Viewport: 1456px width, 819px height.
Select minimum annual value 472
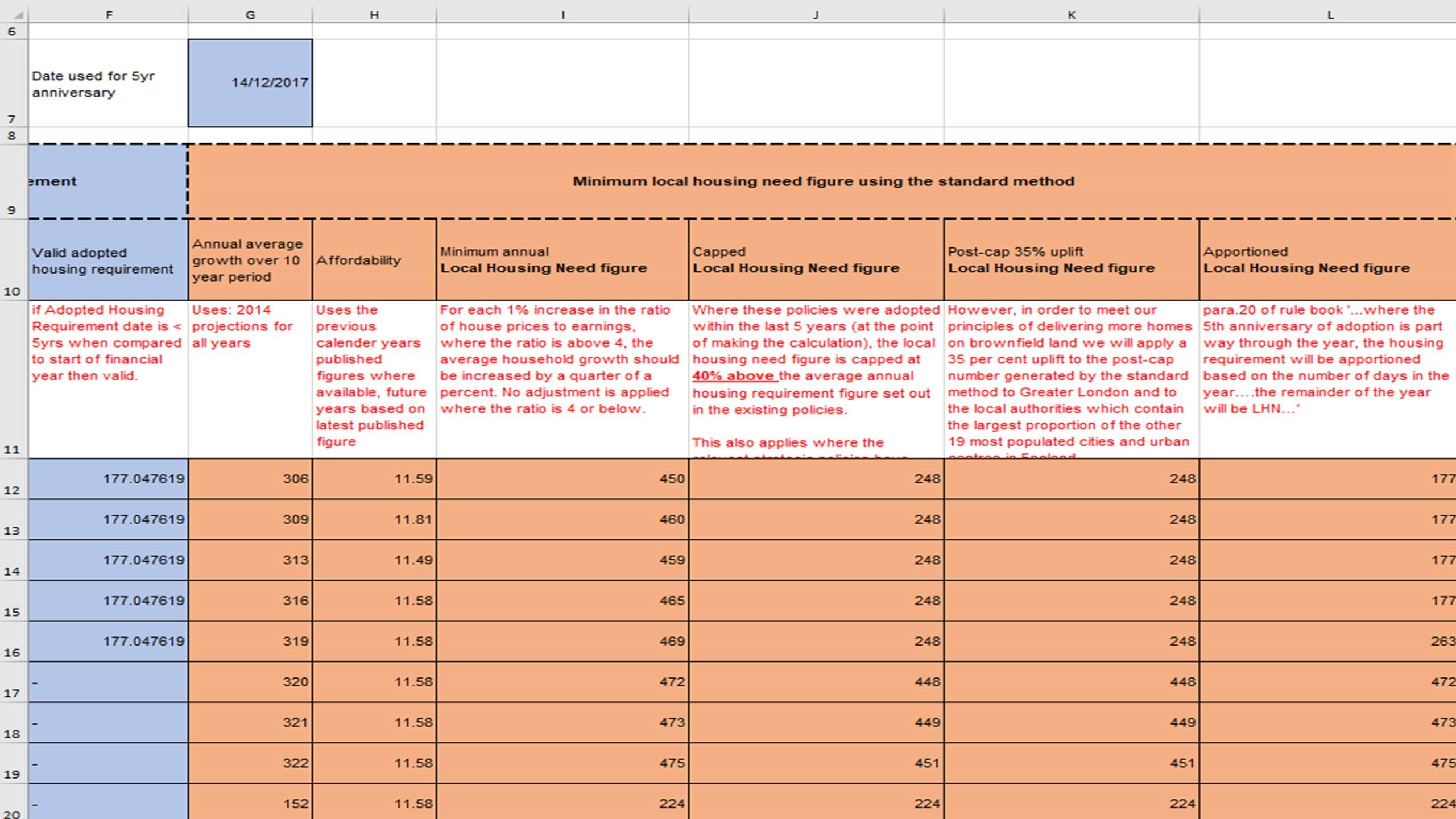coord(562,682)
